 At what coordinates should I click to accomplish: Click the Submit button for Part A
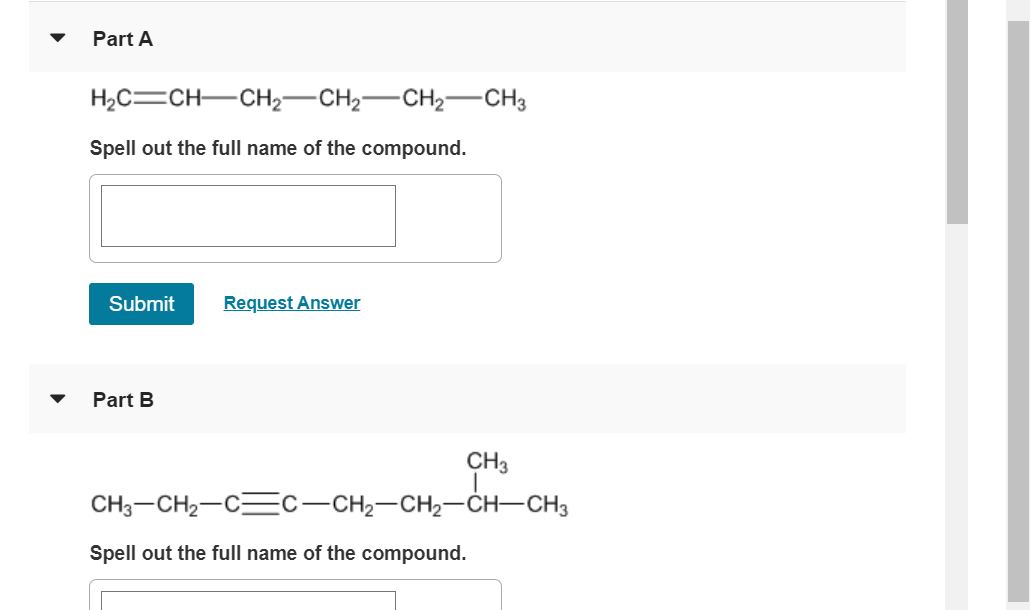(x=140, y=303)
